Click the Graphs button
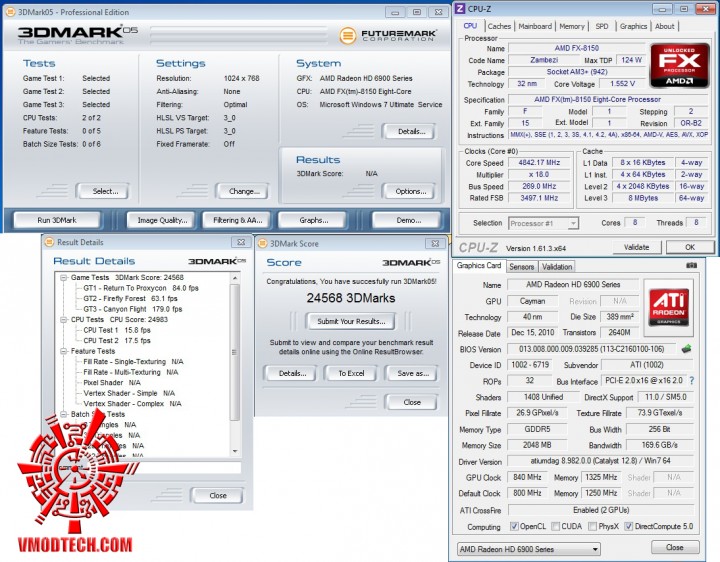 313,220
